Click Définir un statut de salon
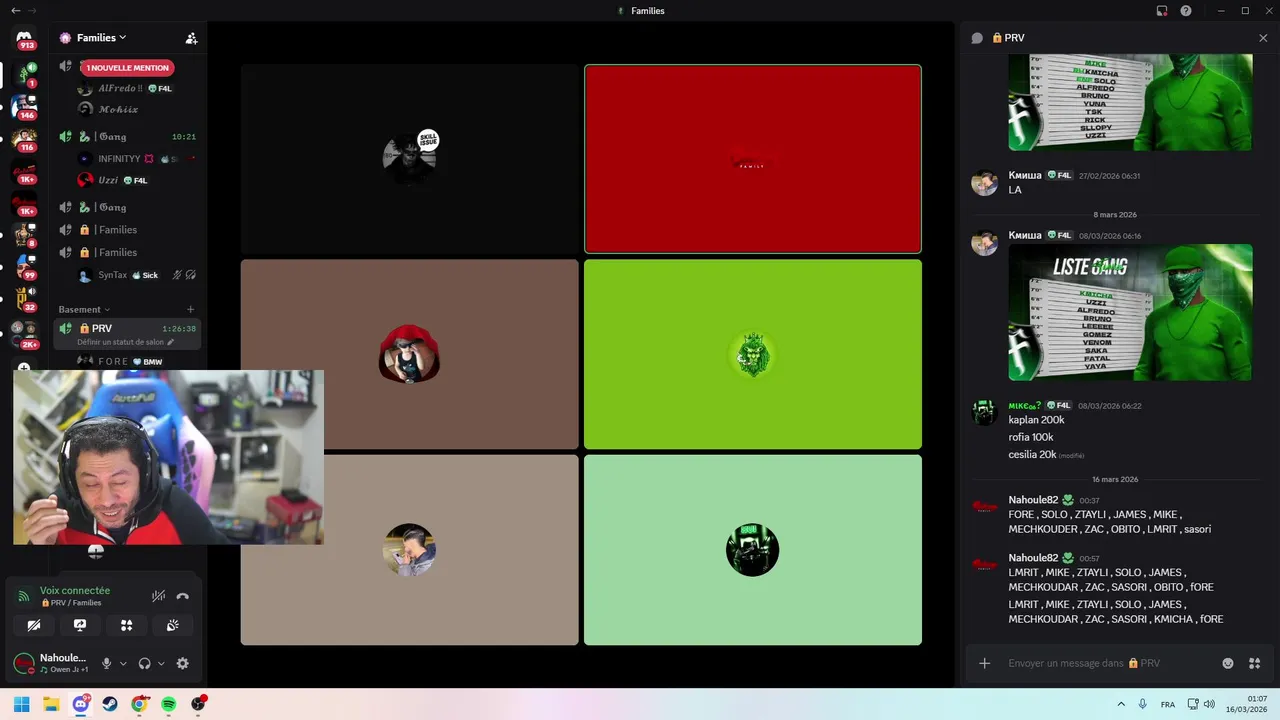Image resolution: width=1280 pixels, height=720 pixels. (x=126, y=342)
